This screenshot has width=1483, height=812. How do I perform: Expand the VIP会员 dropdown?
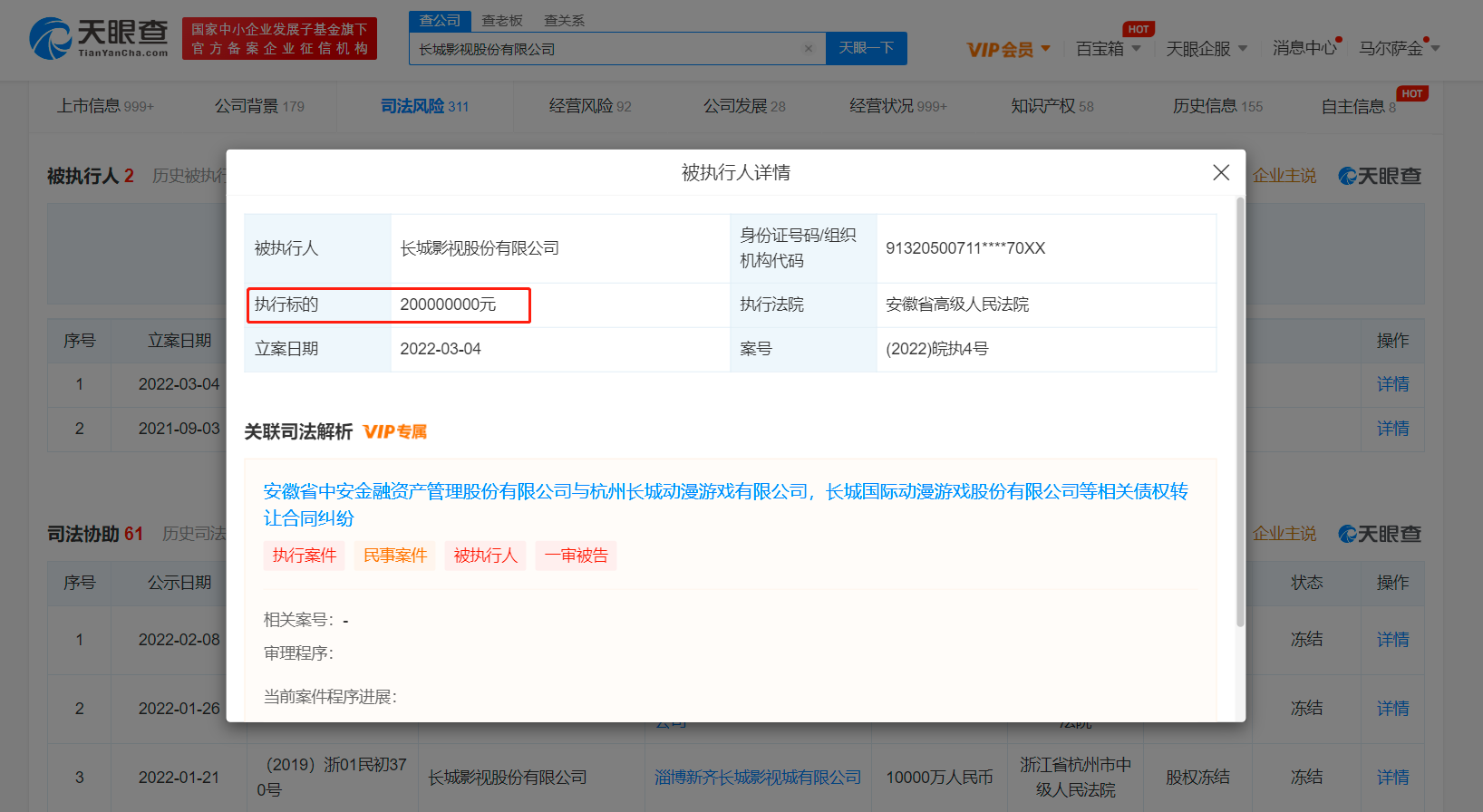1008,49
